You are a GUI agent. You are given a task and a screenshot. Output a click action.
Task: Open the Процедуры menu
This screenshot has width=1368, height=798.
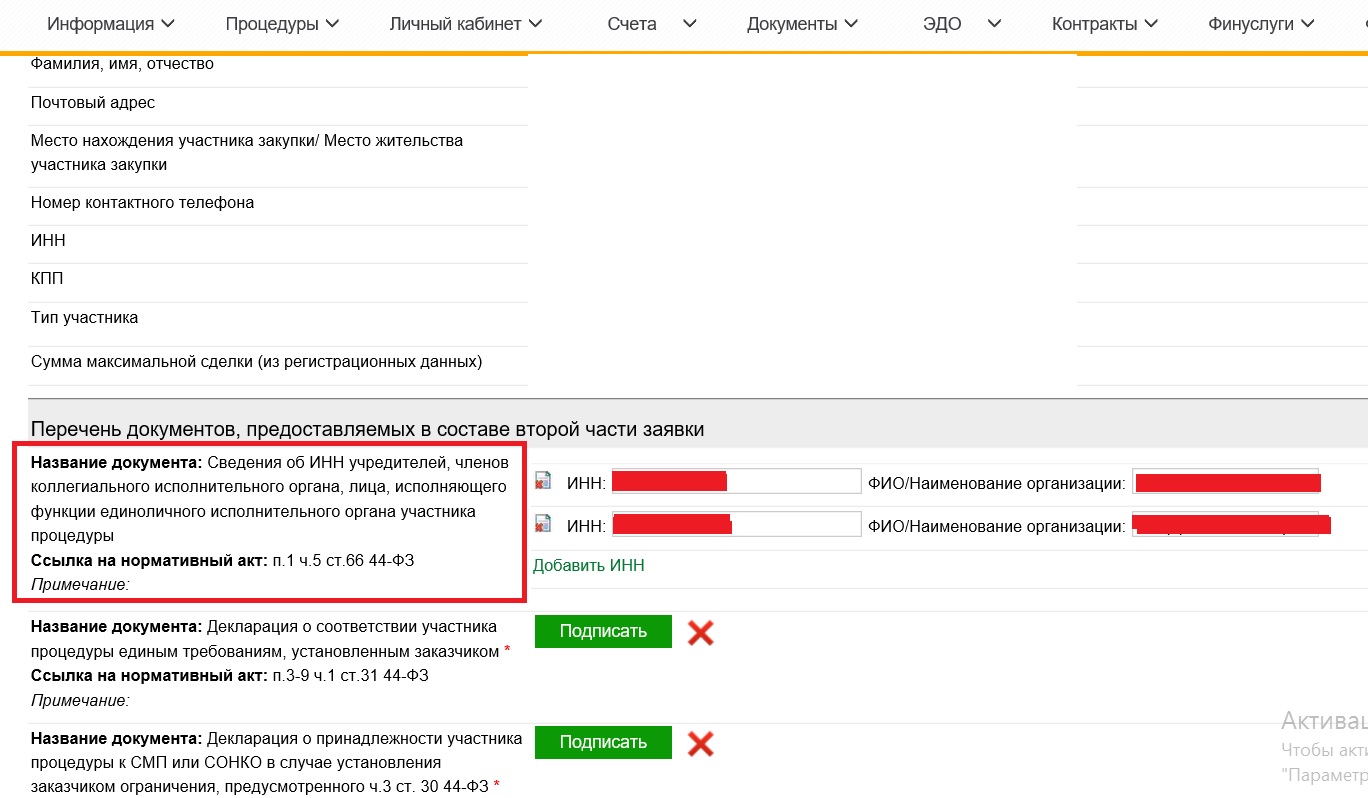282,24
